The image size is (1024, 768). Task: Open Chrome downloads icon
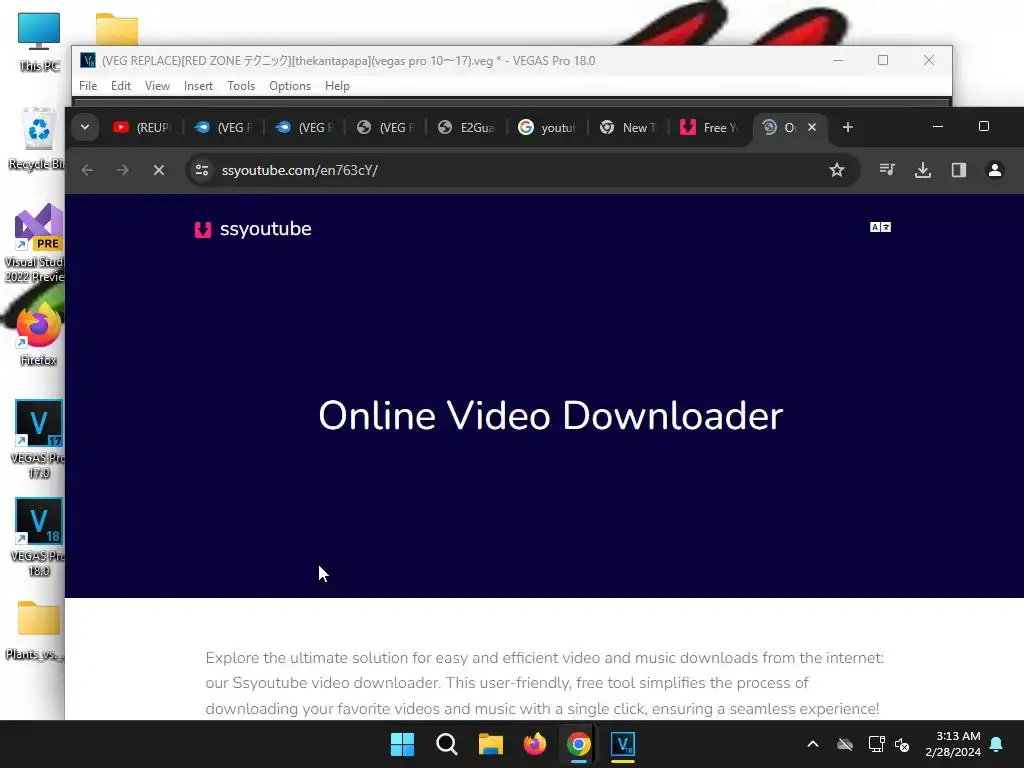point(923,170)
